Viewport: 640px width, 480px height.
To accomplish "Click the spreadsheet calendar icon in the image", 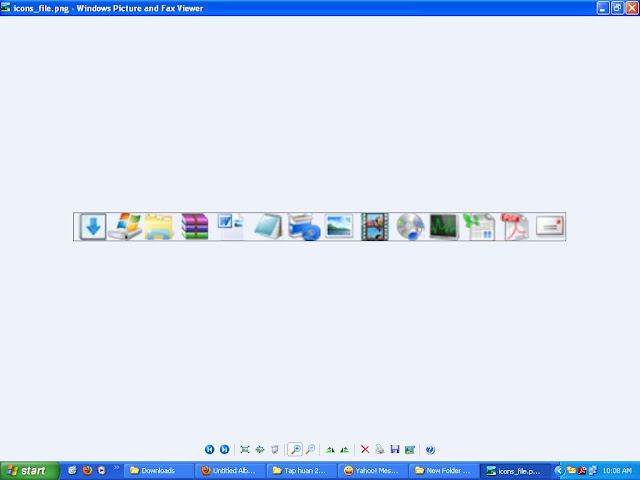I will (x=479, y=227).
